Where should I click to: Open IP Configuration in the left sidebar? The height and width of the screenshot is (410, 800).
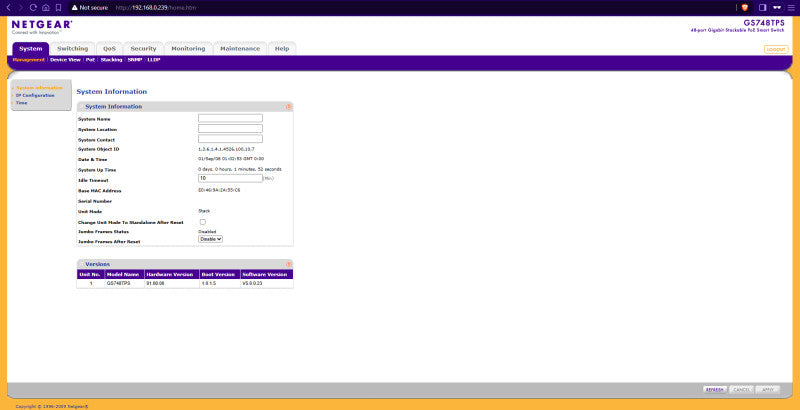click(x=35, y=95)
